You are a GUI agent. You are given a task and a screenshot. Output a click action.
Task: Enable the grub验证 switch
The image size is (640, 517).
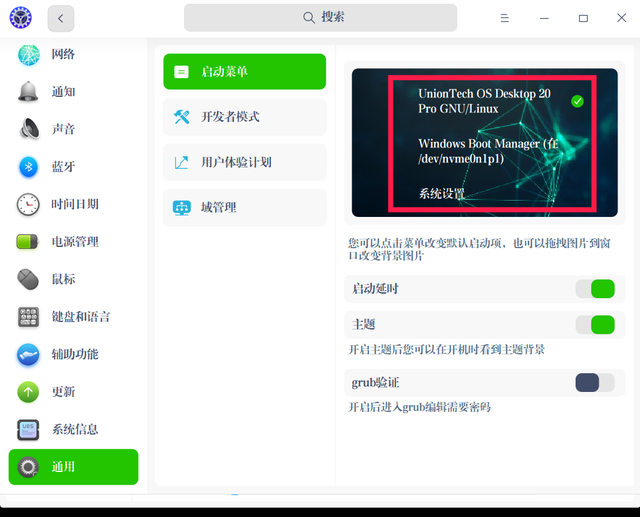coord(595,383)
